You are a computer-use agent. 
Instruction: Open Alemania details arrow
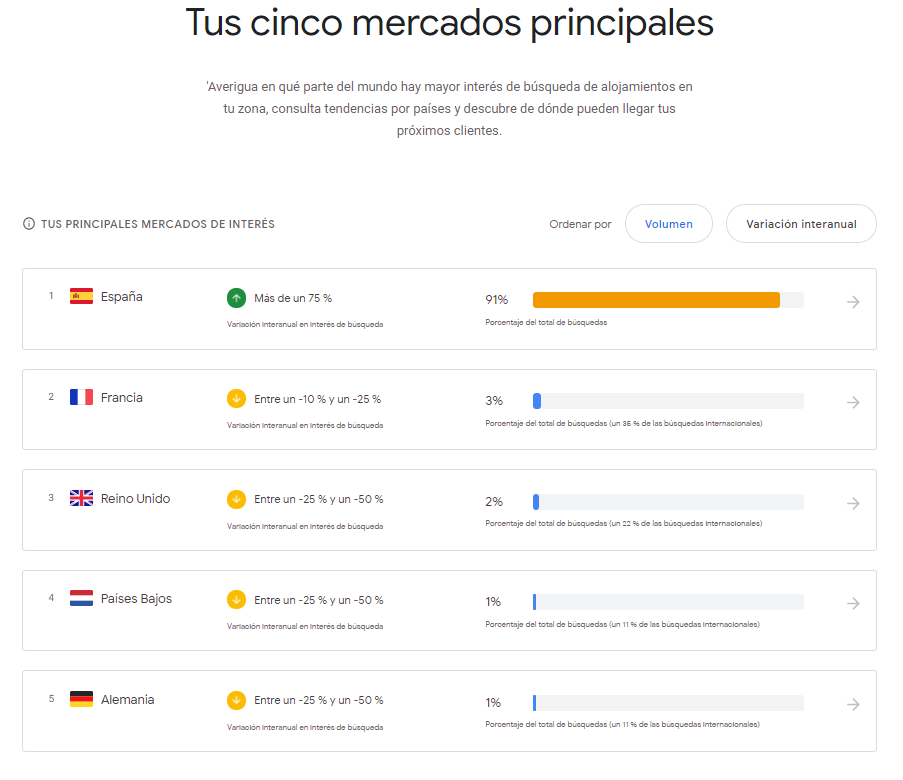853,704
